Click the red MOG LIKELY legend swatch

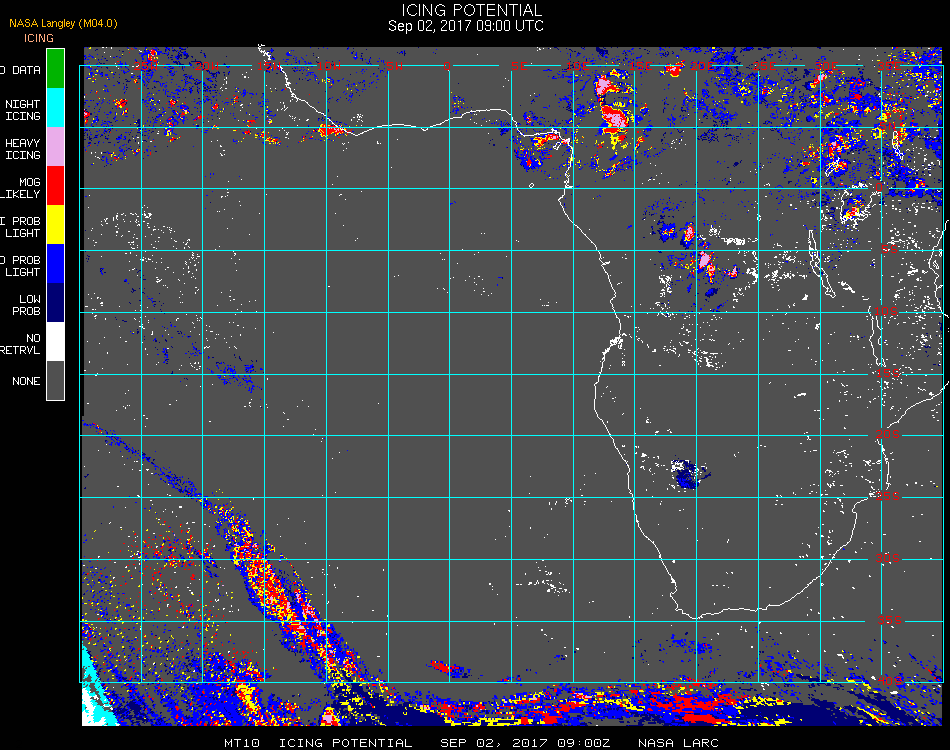pos(55,185)
